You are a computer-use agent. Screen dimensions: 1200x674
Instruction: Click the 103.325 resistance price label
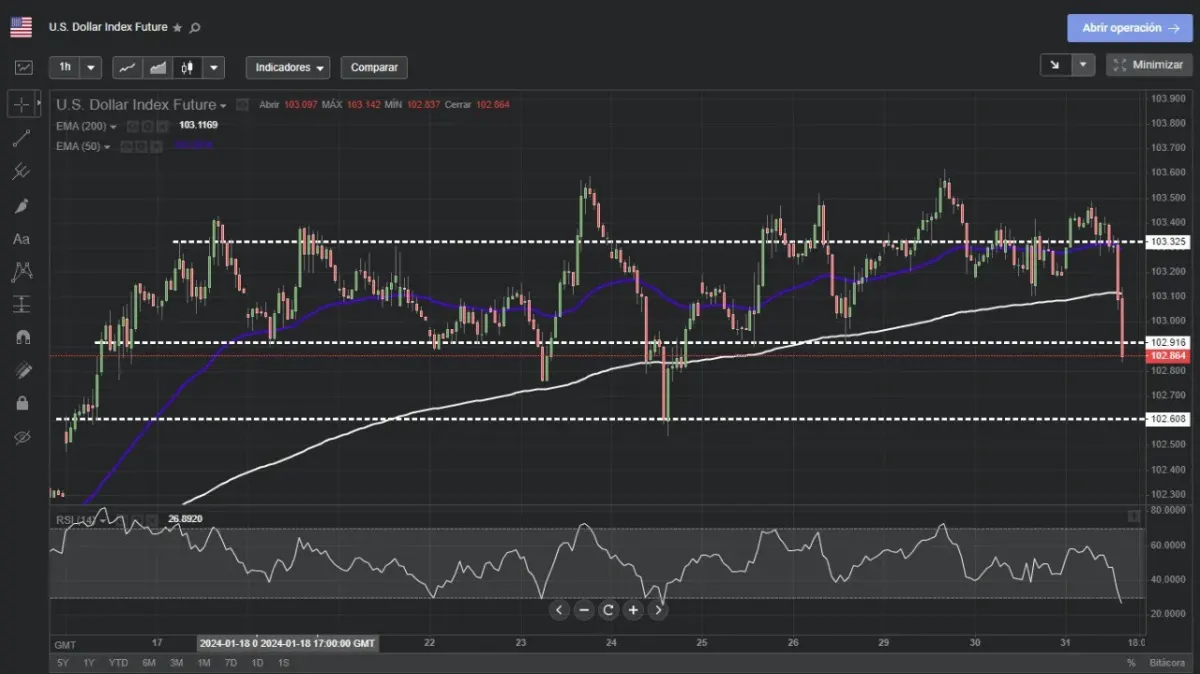pyautogui.click(x=1168, y=242)
